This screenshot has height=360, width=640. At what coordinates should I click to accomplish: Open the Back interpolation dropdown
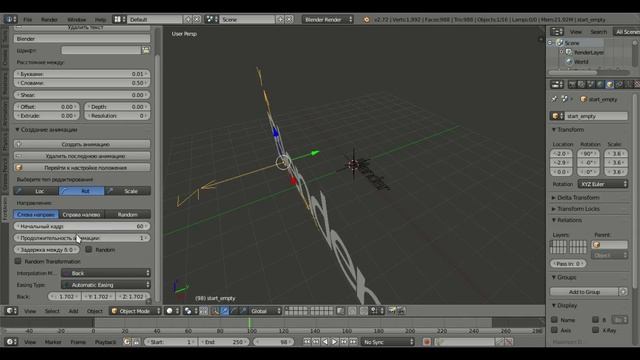(x=106, y=273)
